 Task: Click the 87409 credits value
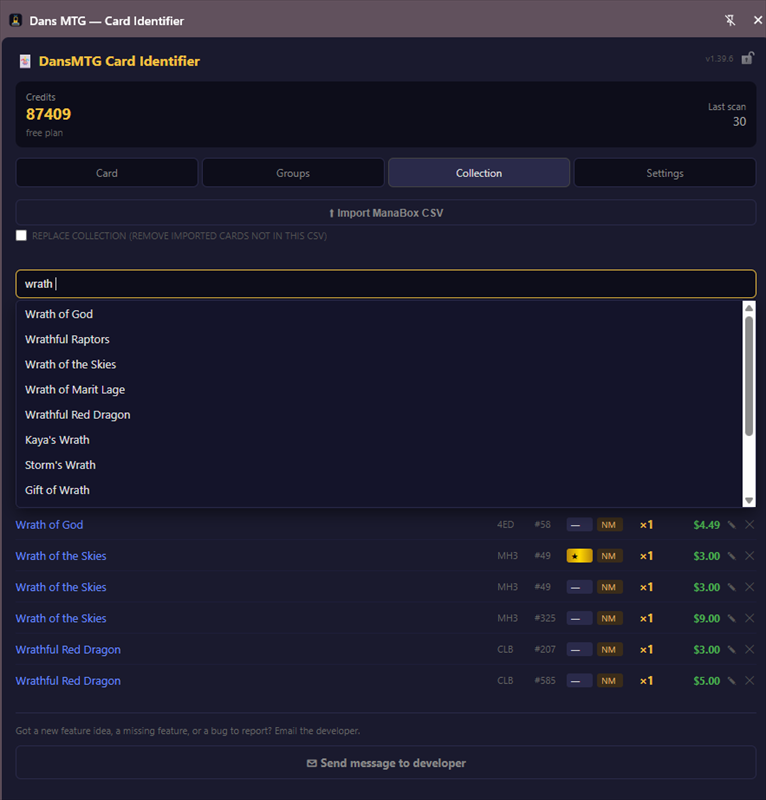(x=48, y=114)
